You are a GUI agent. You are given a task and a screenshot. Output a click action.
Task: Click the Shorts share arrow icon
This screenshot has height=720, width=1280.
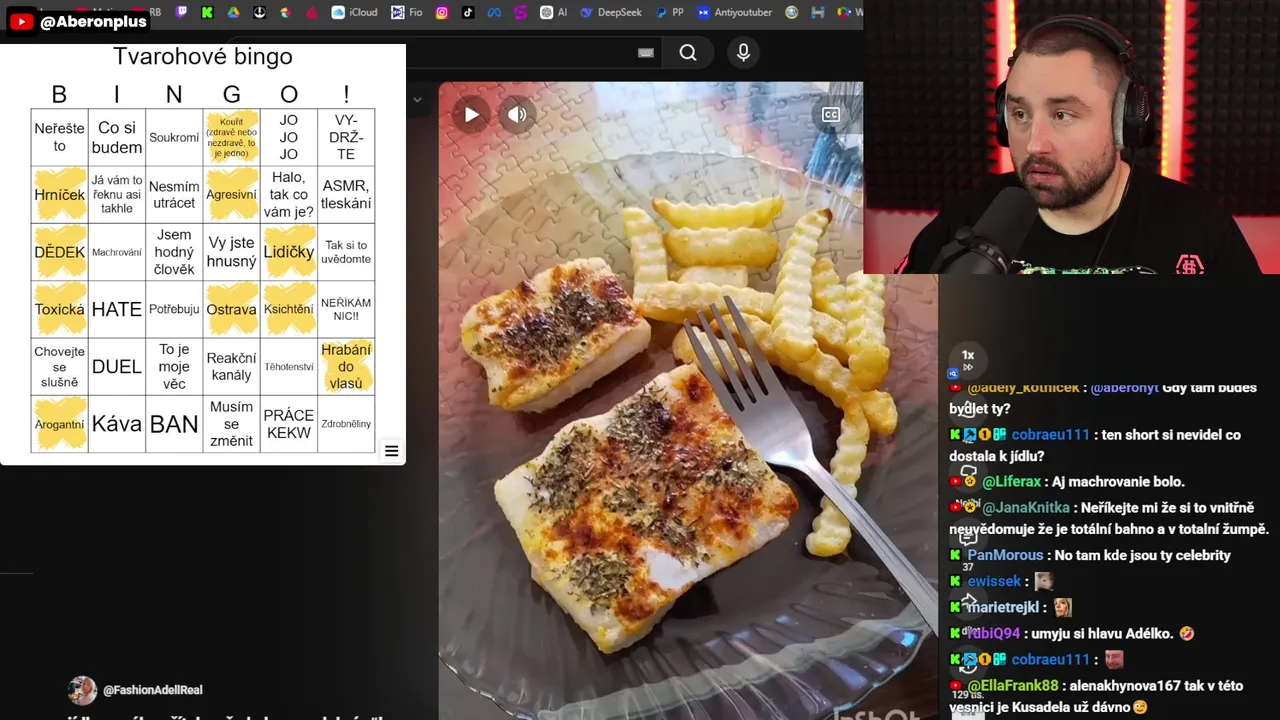pos(968,602)
